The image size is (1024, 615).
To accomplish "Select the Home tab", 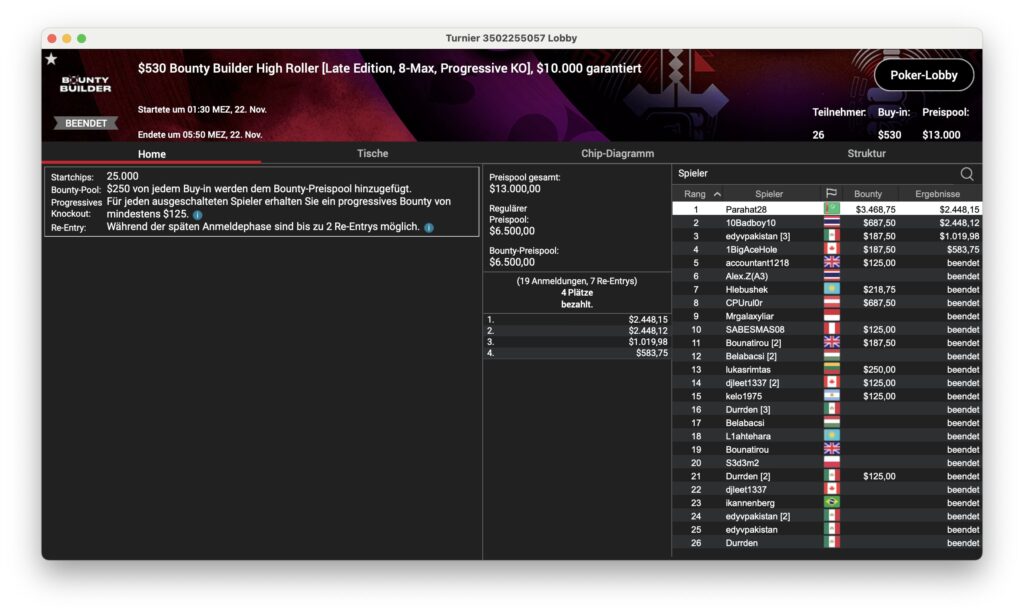I will [152, 154].
